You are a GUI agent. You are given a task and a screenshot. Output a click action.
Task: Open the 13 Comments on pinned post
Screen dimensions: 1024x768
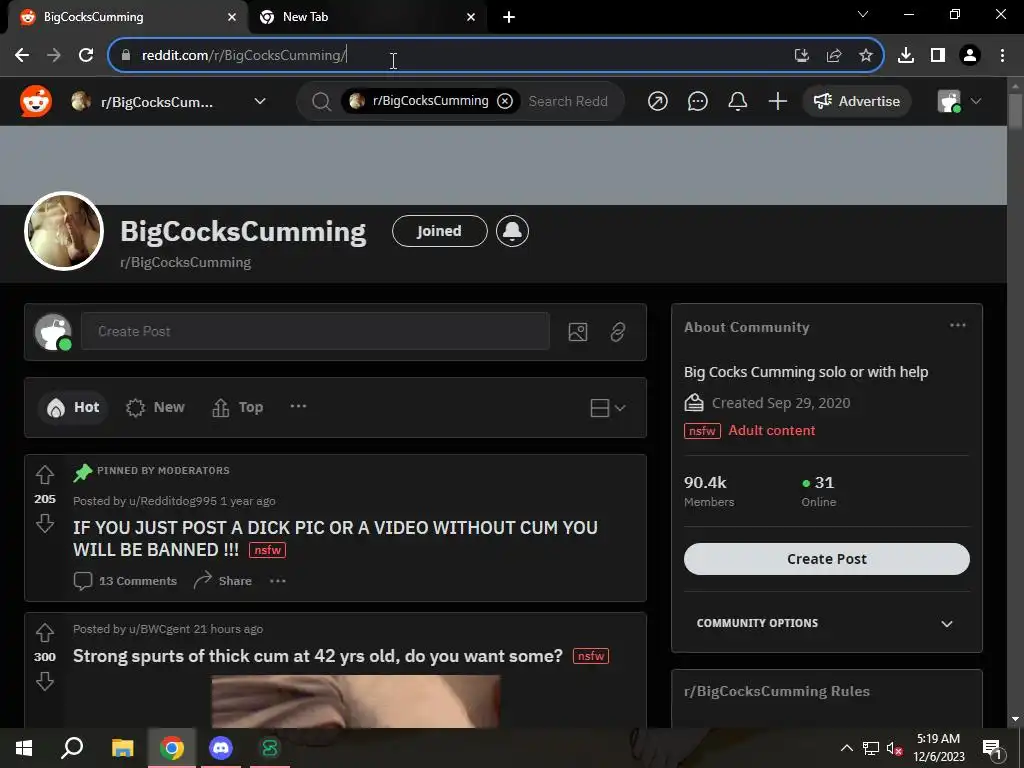(125, 581)
